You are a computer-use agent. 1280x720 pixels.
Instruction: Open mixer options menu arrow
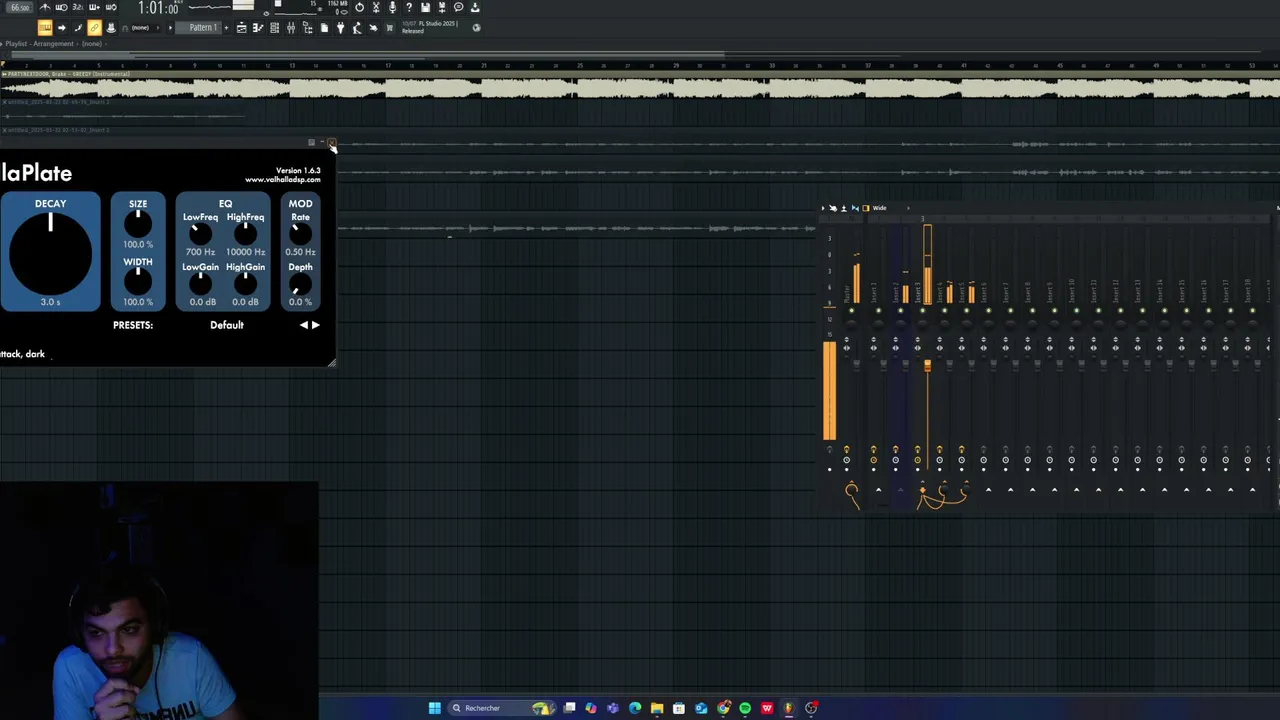pyautogui.click(x=823, y=208)
